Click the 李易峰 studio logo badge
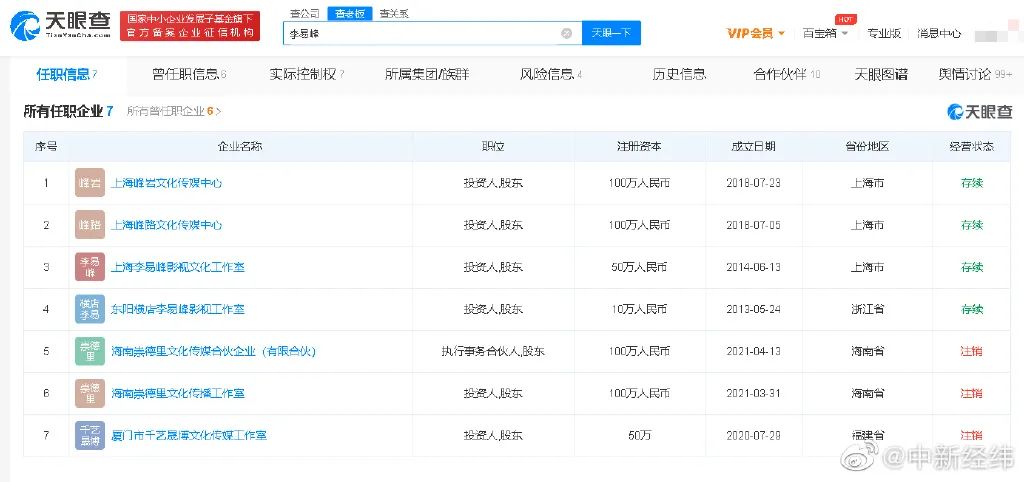The width and height of the screenshot is (1024, 482). point(90,267)
